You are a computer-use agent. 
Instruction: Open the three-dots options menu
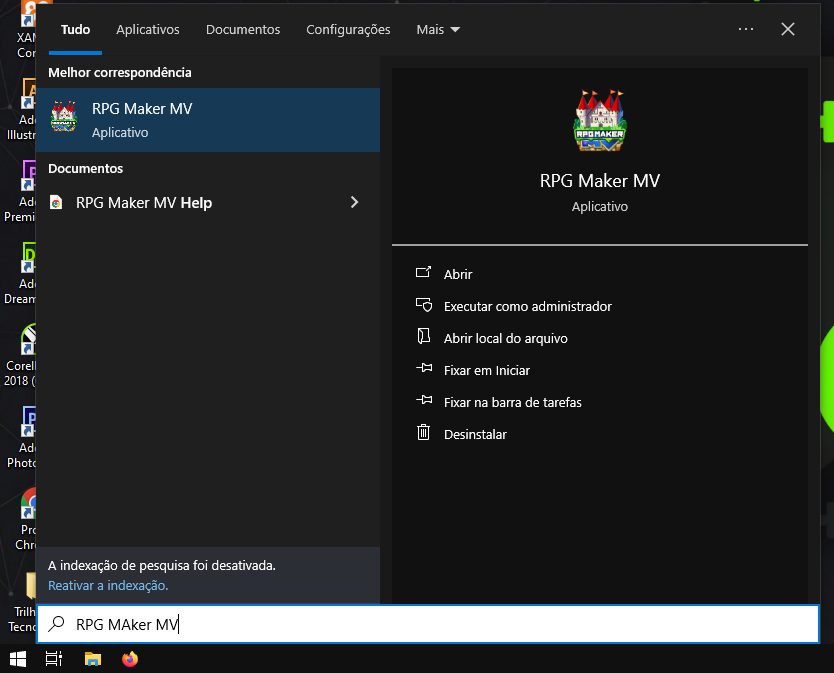coord(745,30)
